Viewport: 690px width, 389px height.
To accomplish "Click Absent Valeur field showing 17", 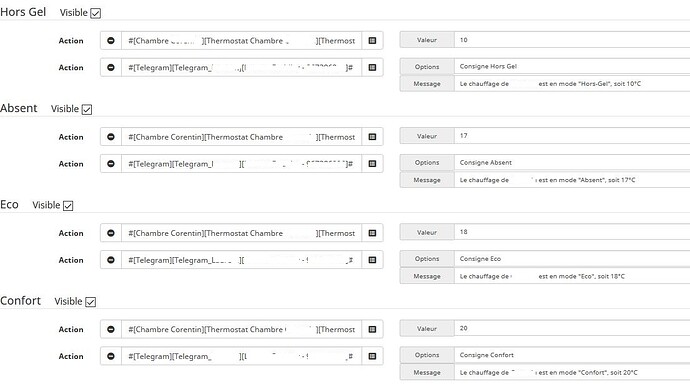I will 572,136.
